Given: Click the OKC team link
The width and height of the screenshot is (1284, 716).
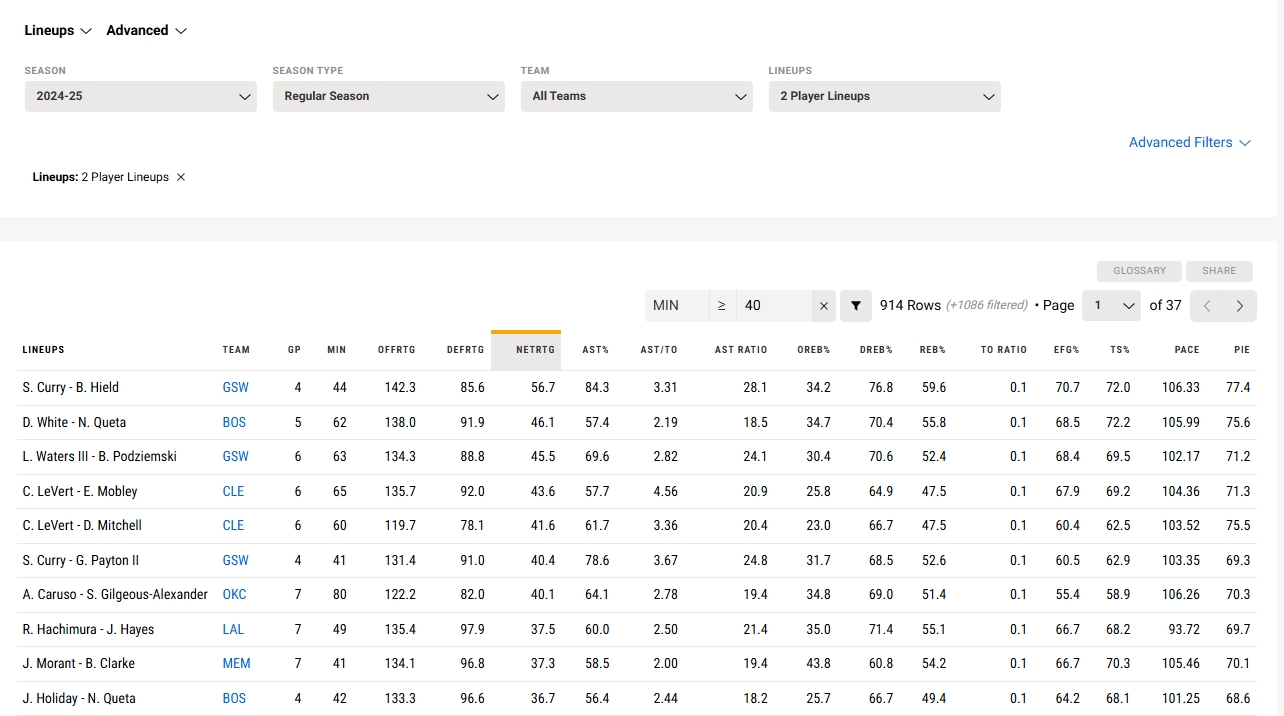Looking at the screenshot, I should (x=235, y=595).
